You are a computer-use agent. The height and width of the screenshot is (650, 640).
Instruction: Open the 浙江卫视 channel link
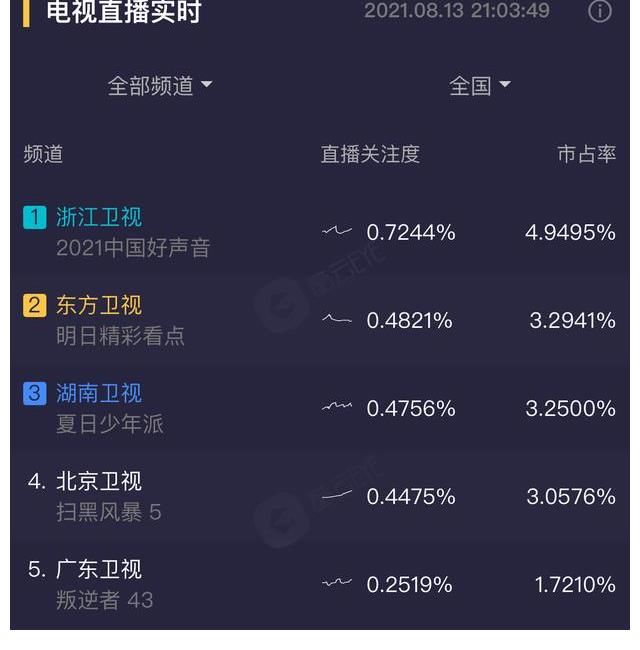(99, 217)
